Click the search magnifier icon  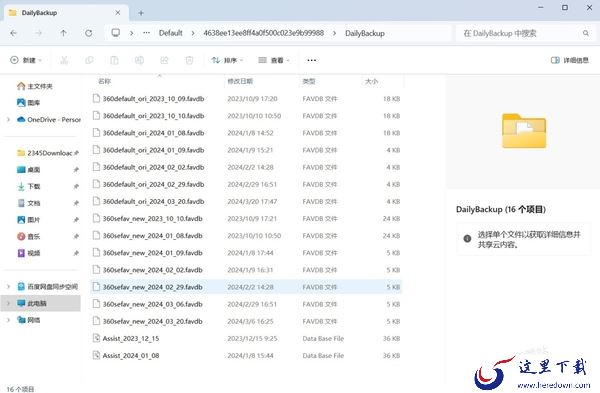[585, 33]
